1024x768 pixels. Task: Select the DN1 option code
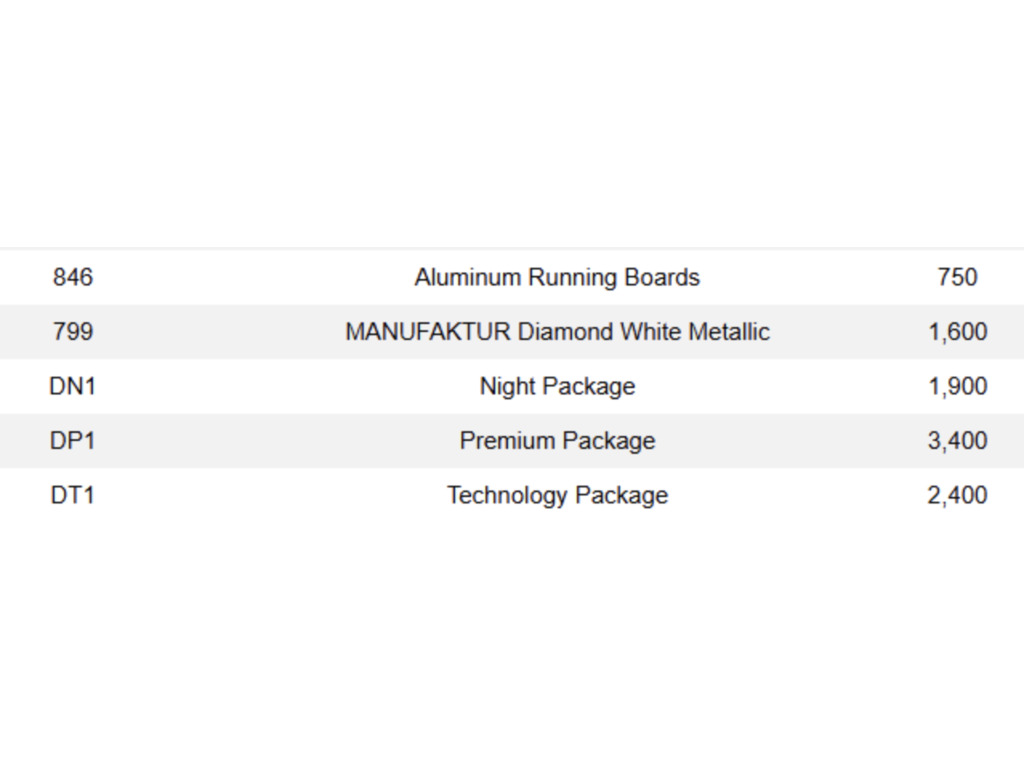point(72,387)
